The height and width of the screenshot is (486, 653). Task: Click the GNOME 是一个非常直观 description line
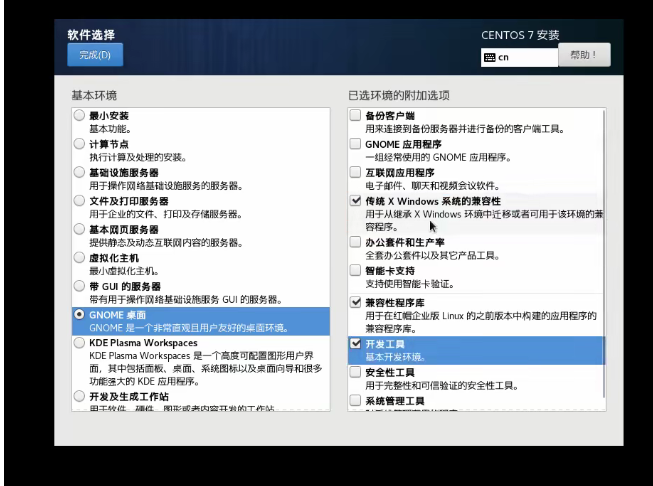coord(189,328)
